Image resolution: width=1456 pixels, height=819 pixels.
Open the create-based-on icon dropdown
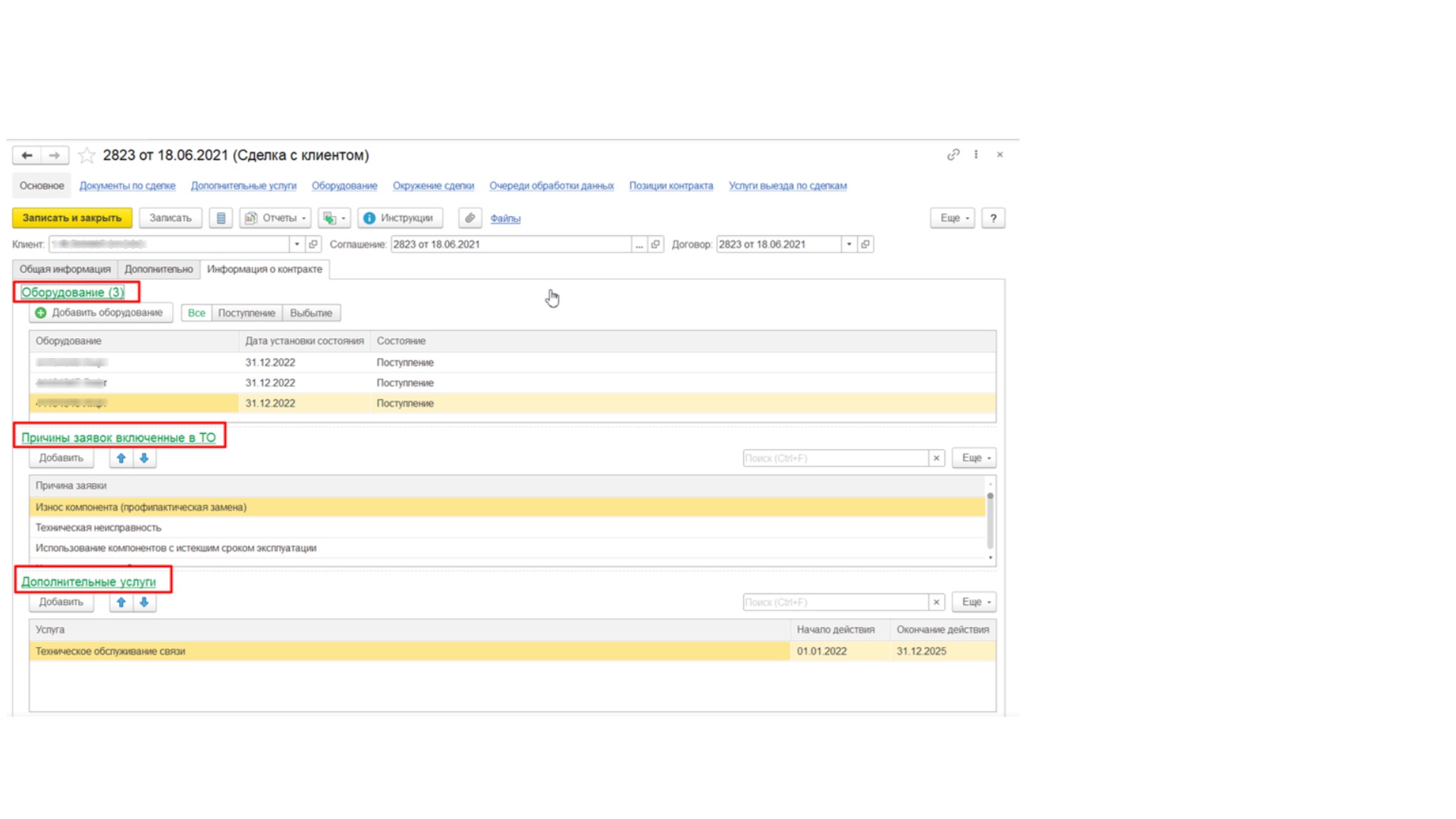334,218
